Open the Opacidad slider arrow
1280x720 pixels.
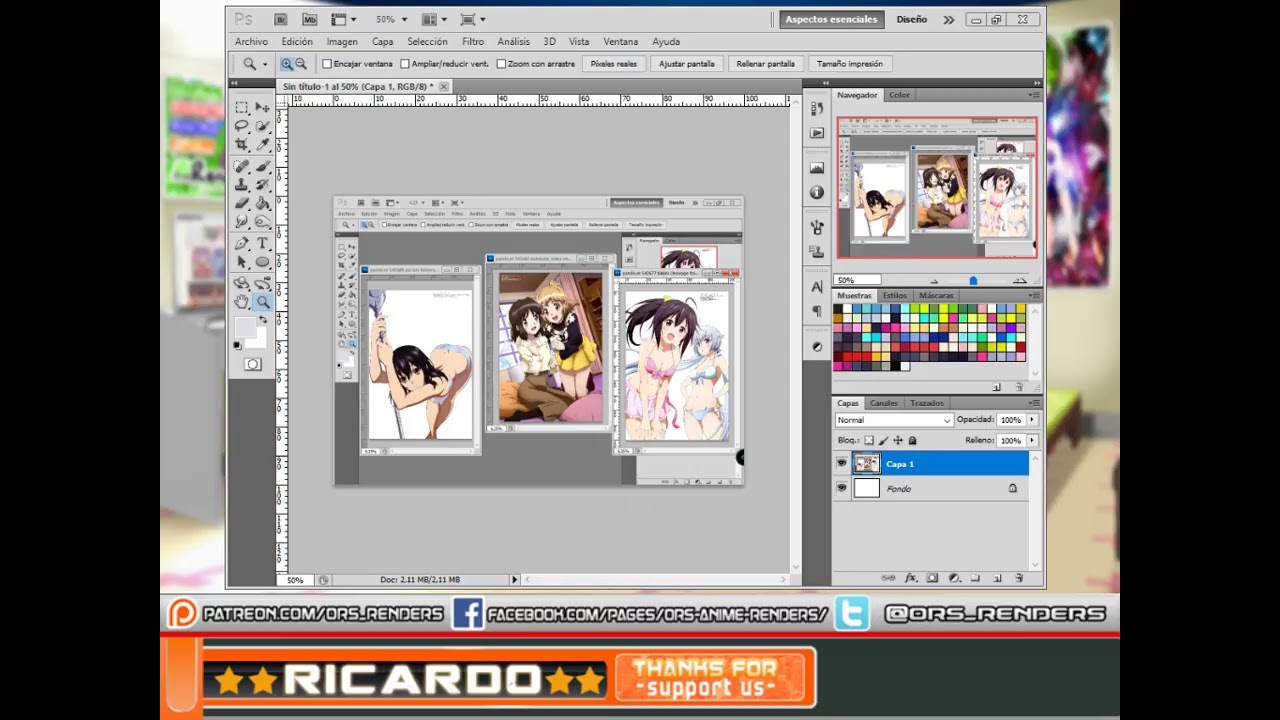[x=1032, y=420]
